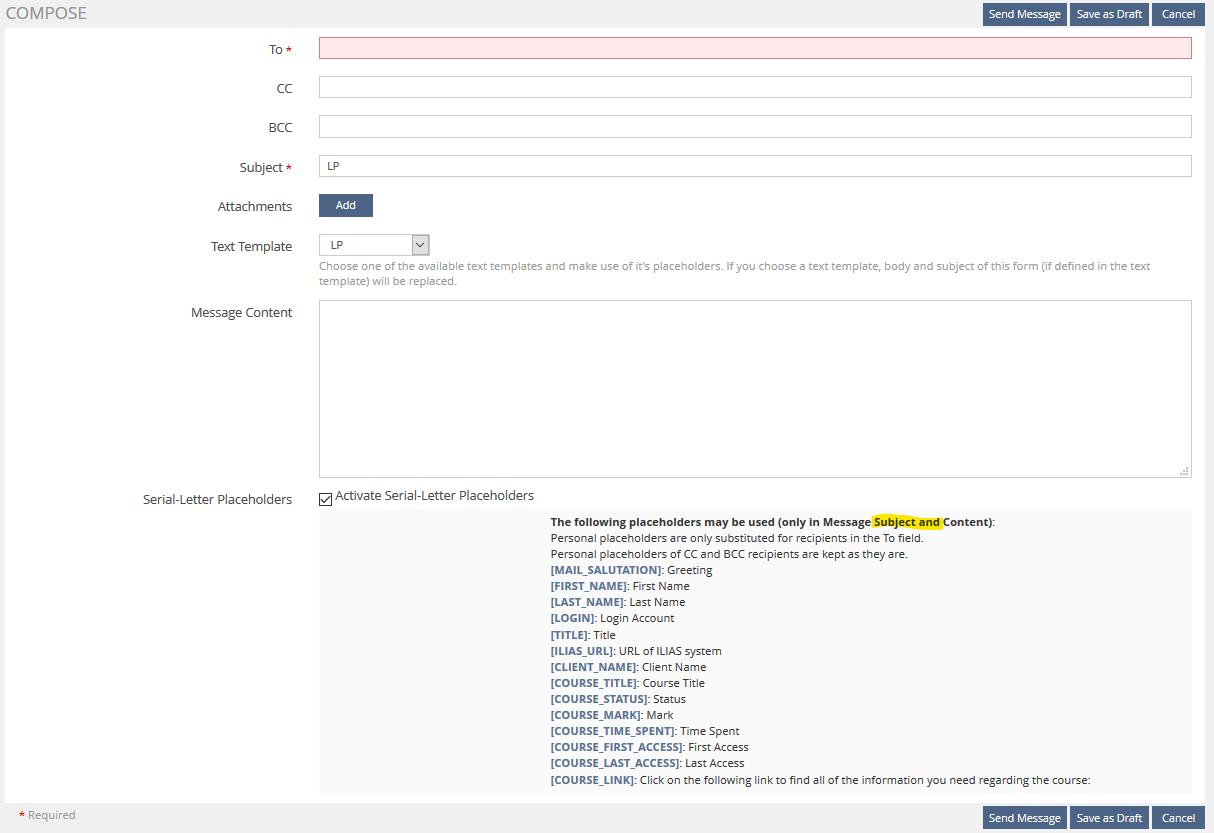Insert the [FIRST_NAME] placeholder

click(x=588, y=586)
